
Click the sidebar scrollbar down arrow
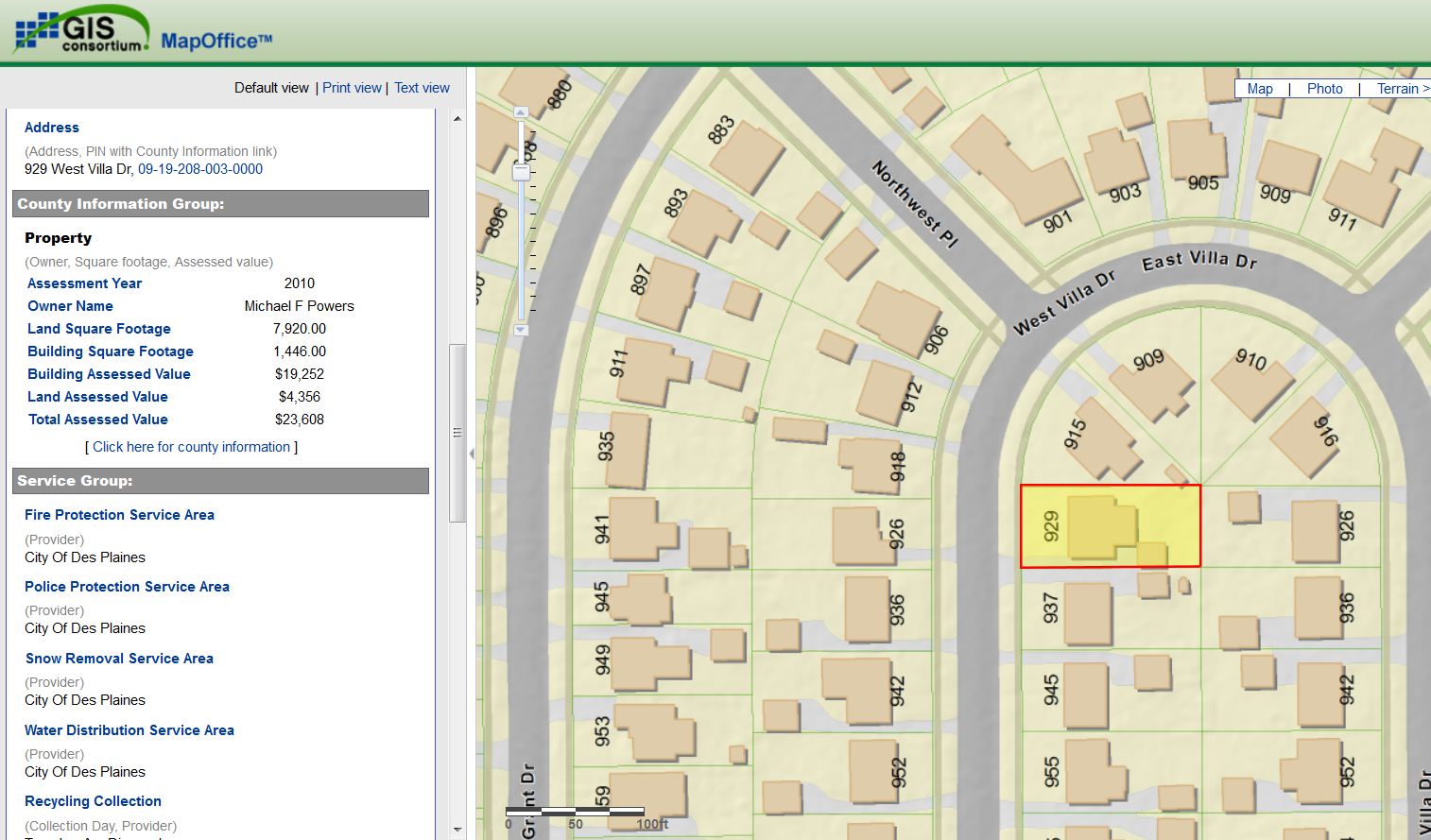coord(458,830)
